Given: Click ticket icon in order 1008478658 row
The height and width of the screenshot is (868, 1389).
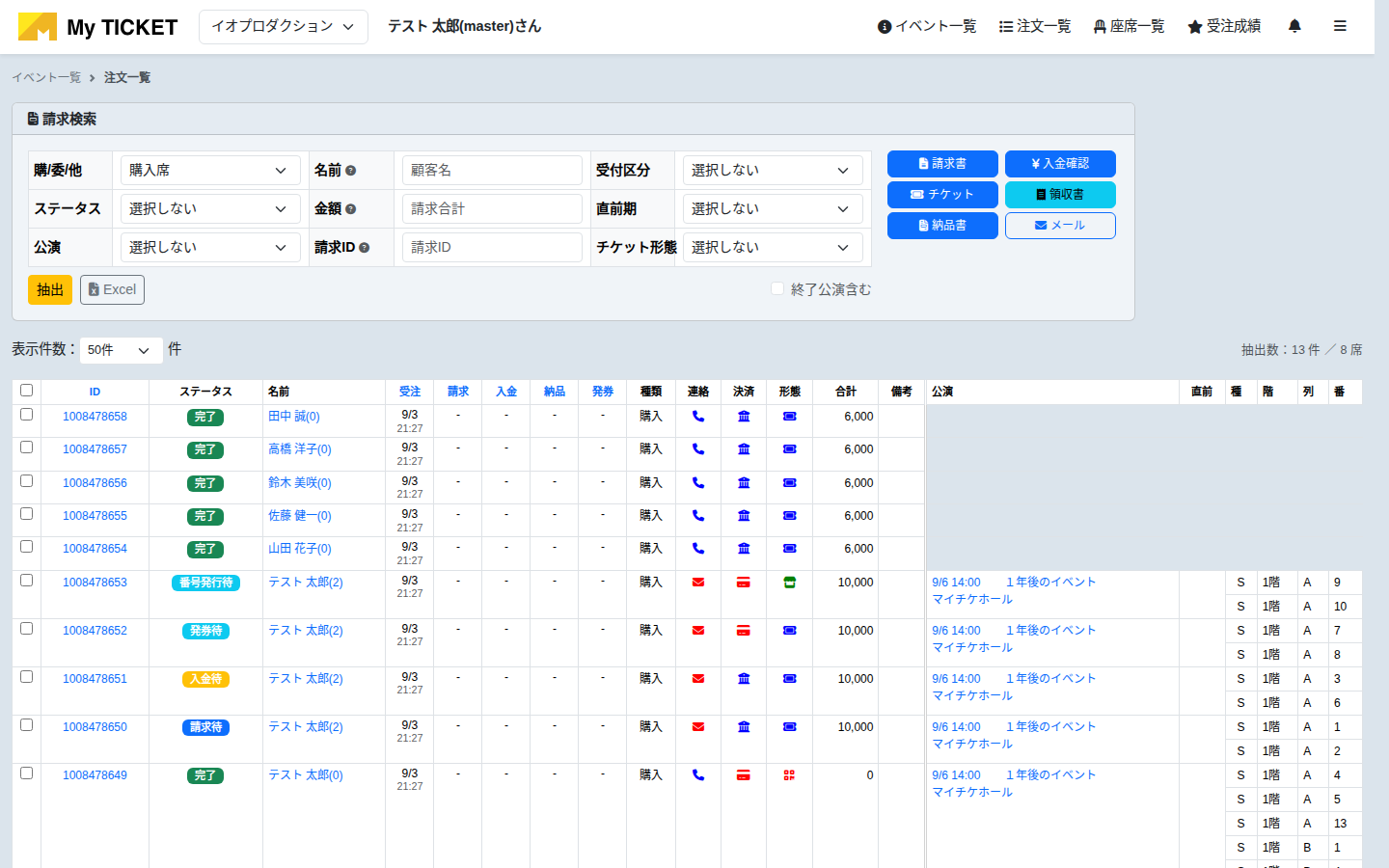Looking at the screenshot, I should pos(790,417).
